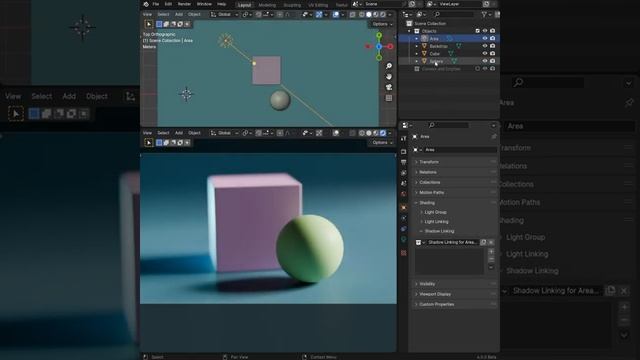
Task: Toggle proportional editing in top viewport header
Action: (280, 14)
